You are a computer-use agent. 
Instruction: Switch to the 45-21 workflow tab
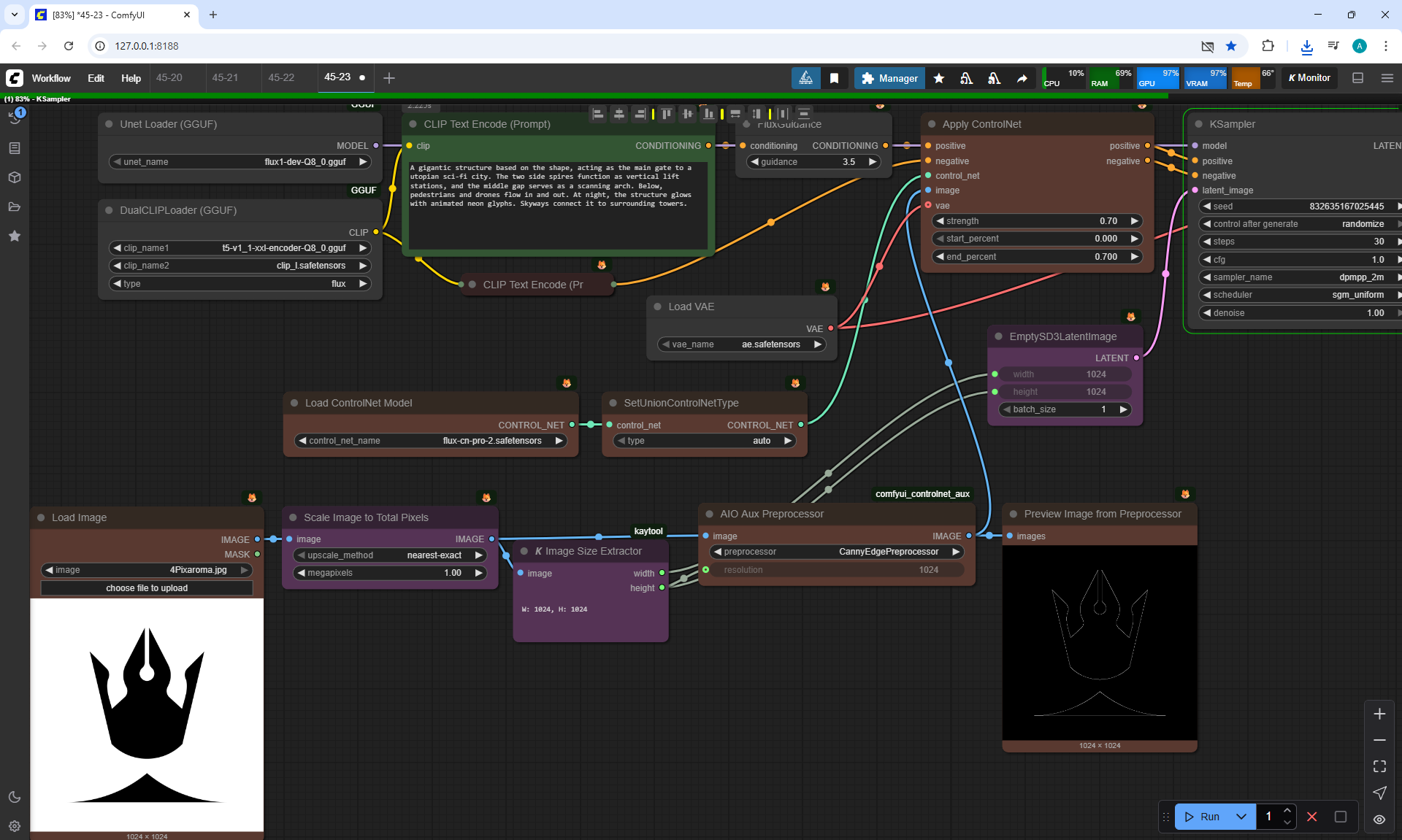[x=225, y=77]
